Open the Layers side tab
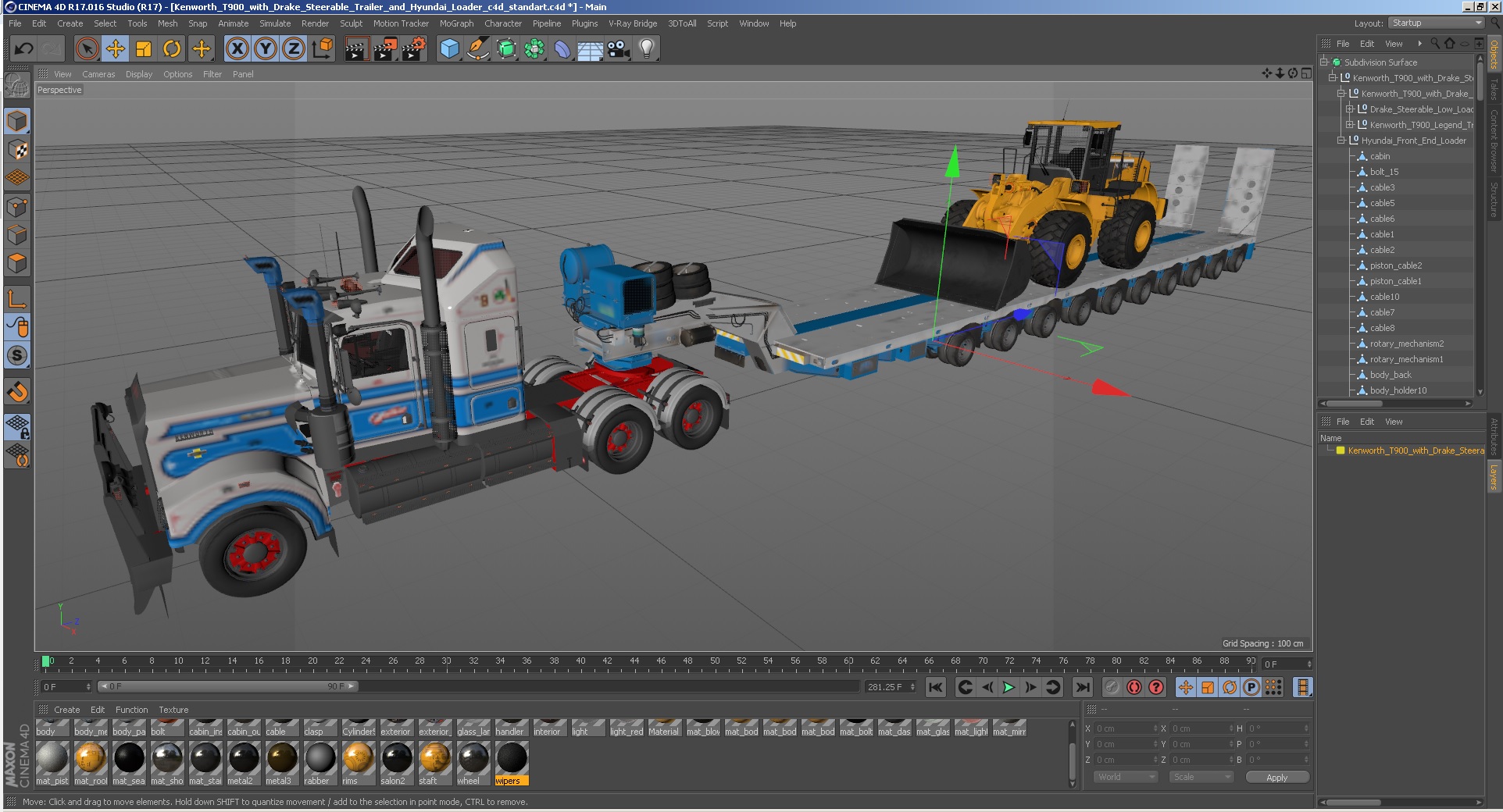Viewport: 1503px width, 812px height. [x=1494, y=476]
